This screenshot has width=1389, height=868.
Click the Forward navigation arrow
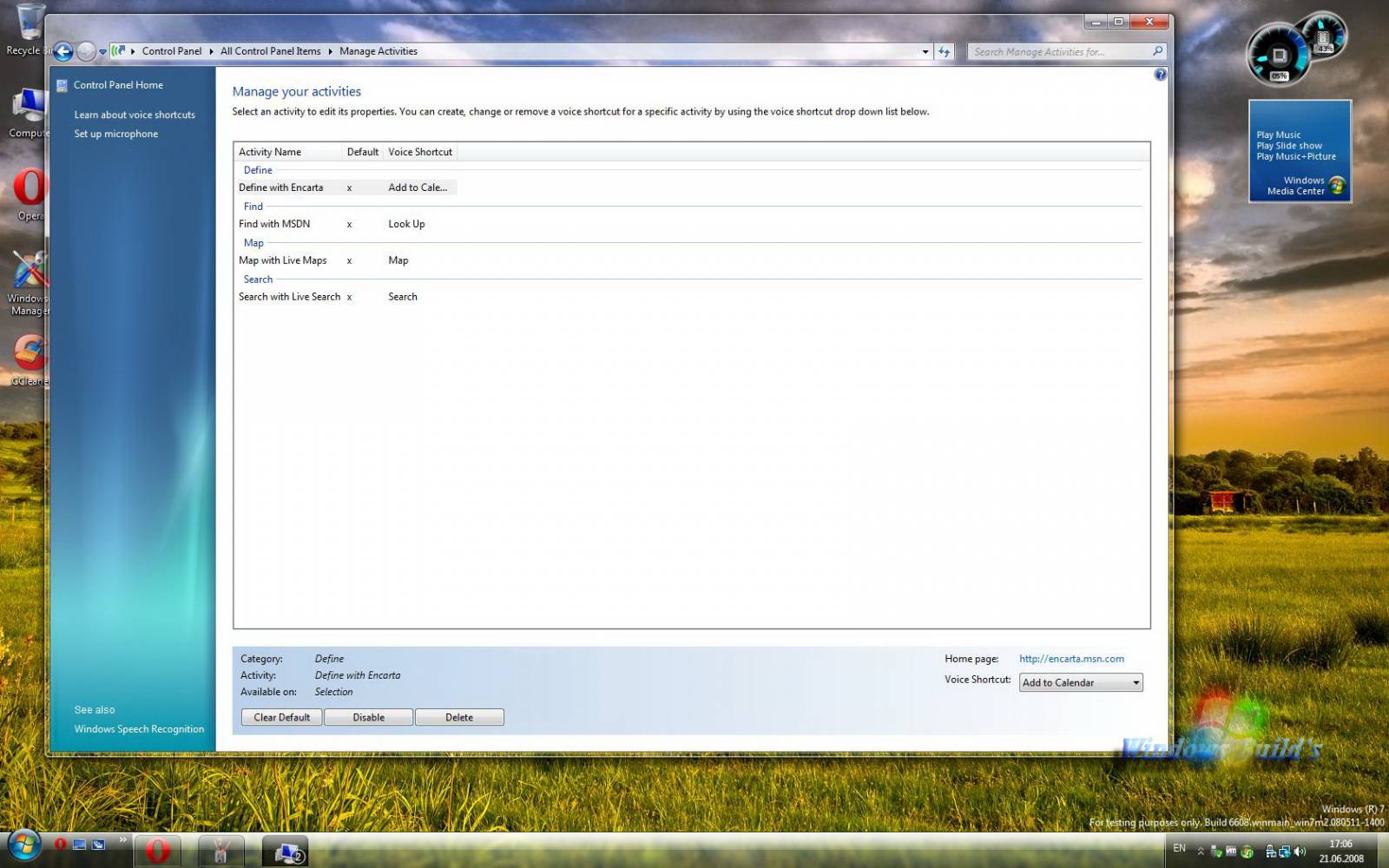[x=86, y=51]
